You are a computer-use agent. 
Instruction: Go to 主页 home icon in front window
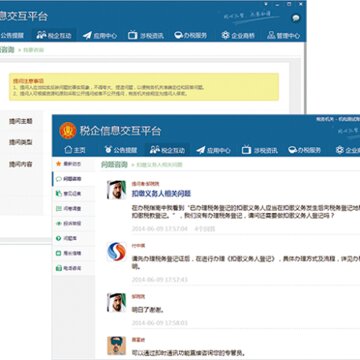coord(75,150)
